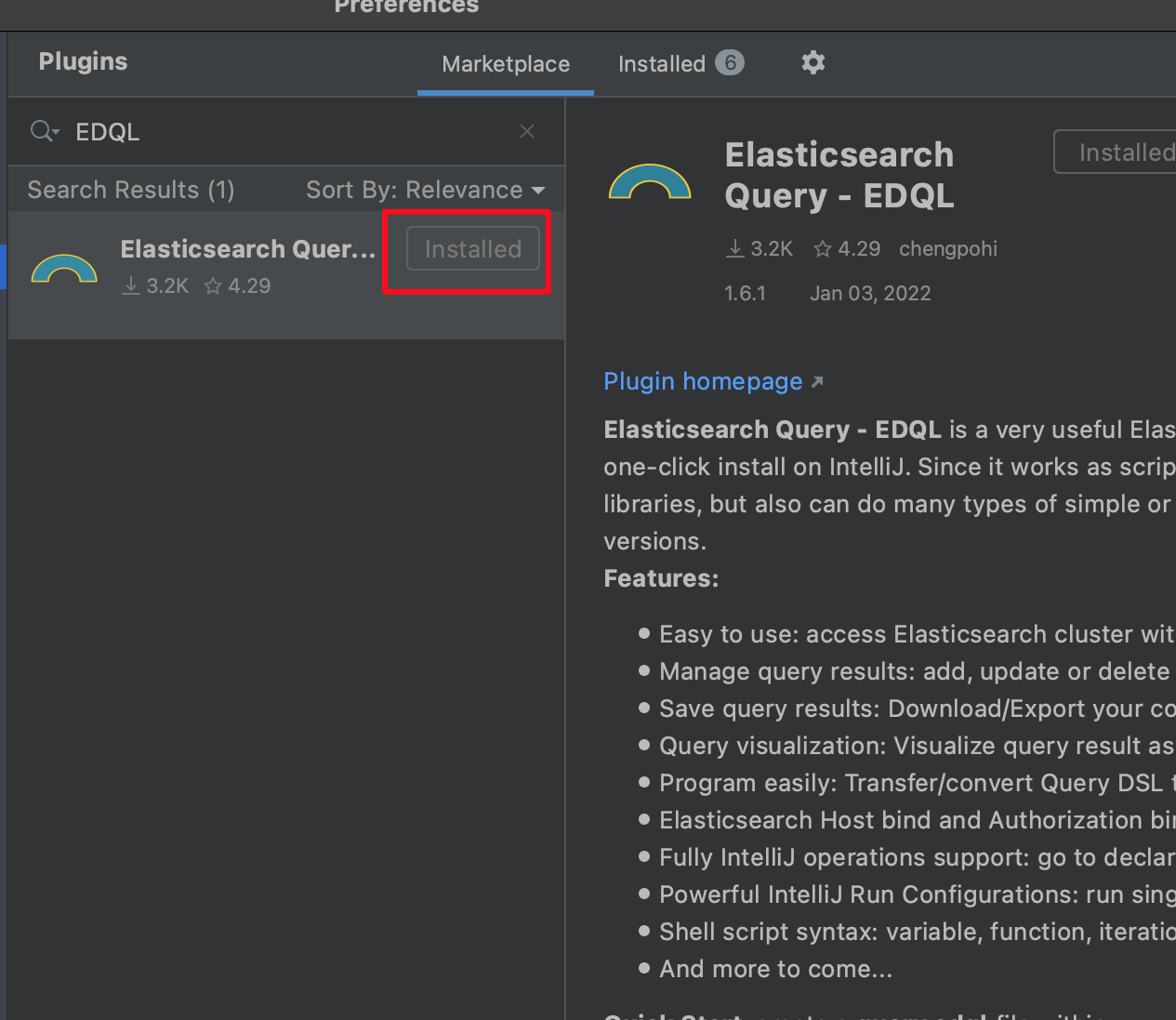Click the Installed button in the details panel
This screenshot has width=1176, height=1020.
(x=1126, y=152)
